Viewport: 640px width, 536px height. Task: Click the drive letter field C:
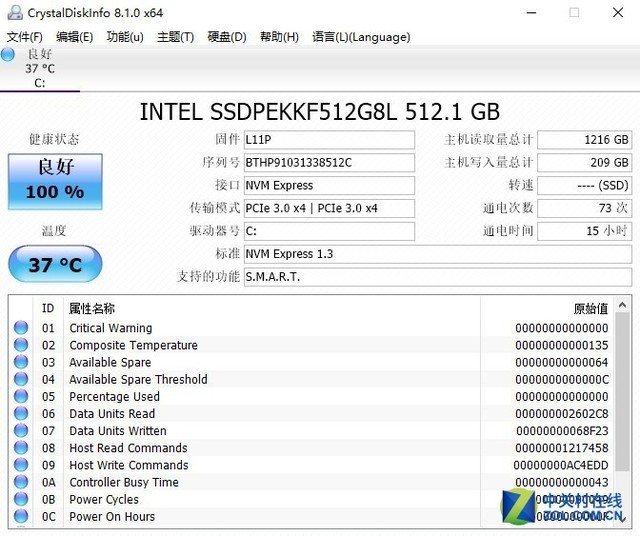pos(329,231)
